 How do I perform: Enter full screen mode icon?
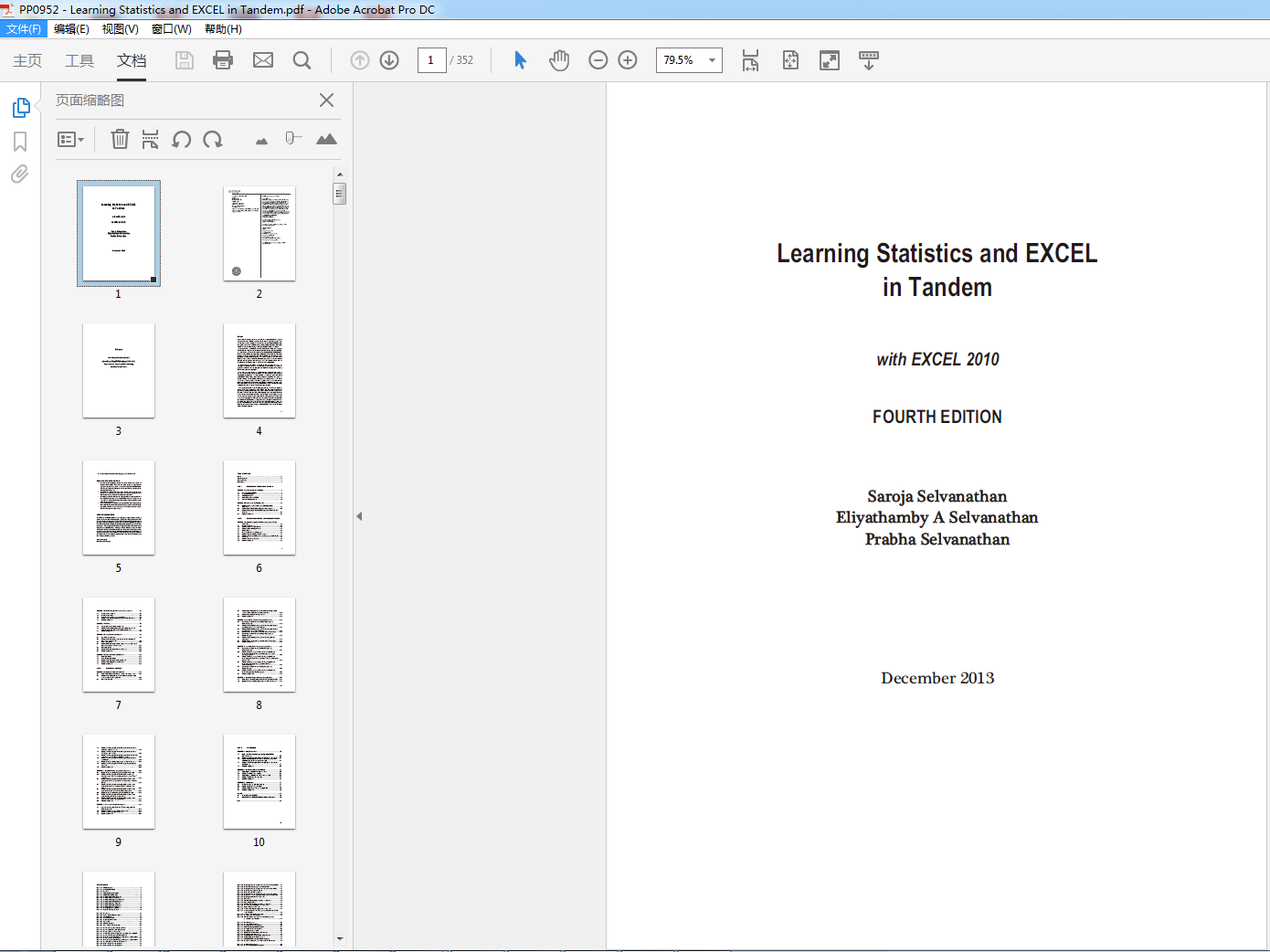pyautogui.click(x=830, y=60)
